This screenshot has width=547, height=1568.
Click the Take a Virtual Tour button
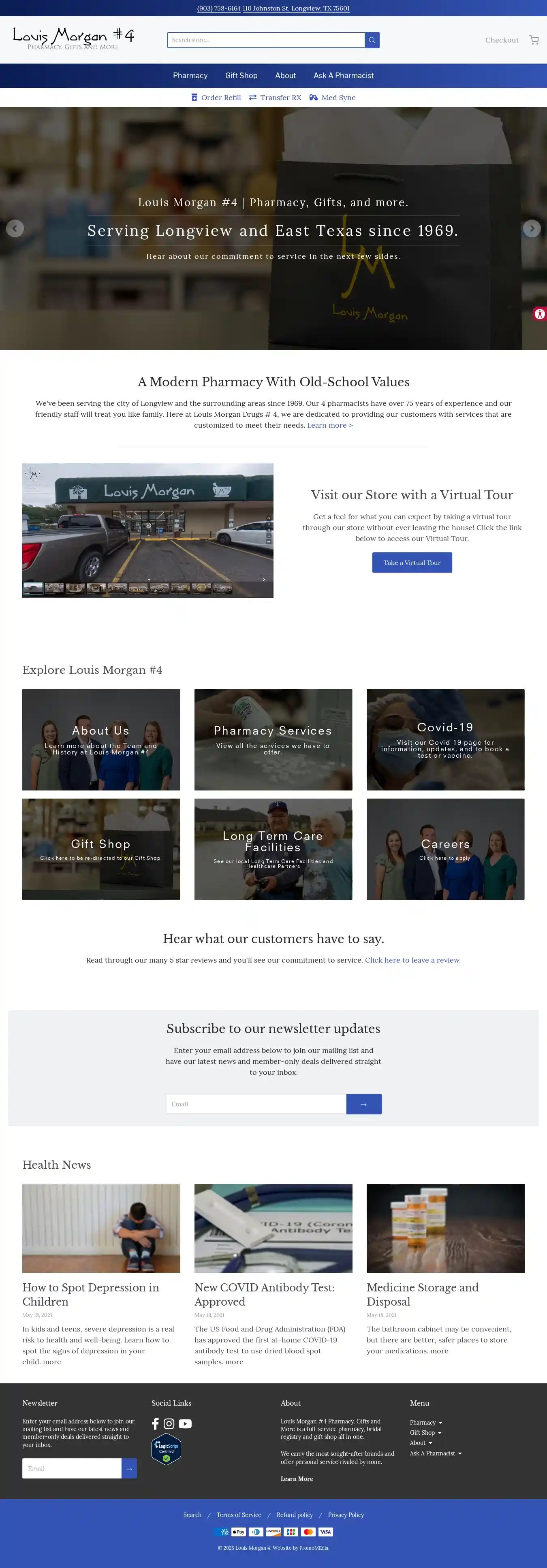point(412,562)
